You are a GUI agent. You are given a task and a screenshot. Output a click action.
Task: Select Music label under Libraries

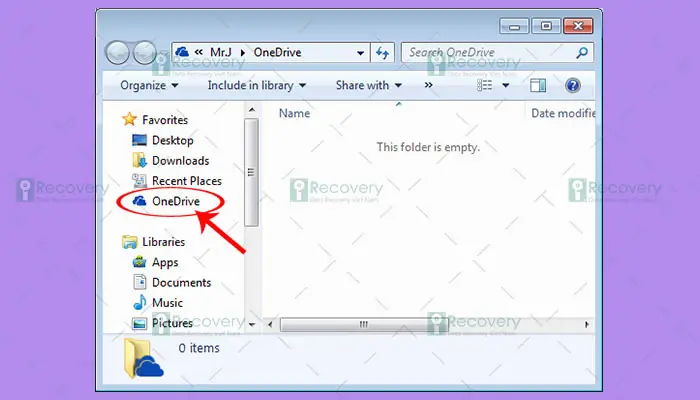coord(167,303)
